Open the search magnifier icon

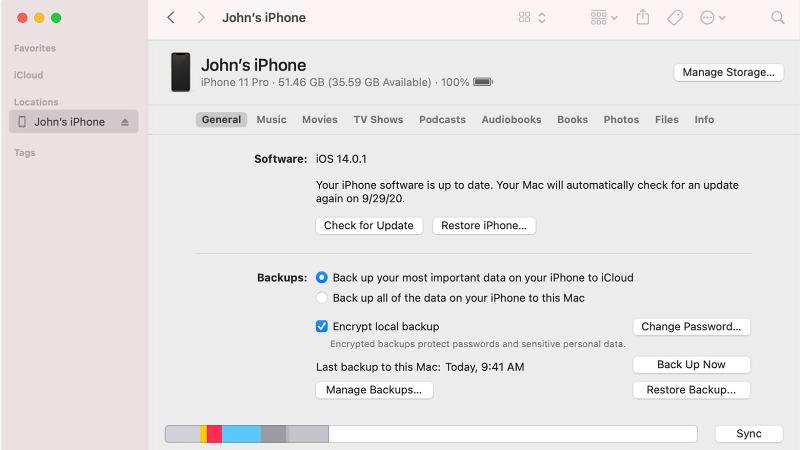point(778,18)
